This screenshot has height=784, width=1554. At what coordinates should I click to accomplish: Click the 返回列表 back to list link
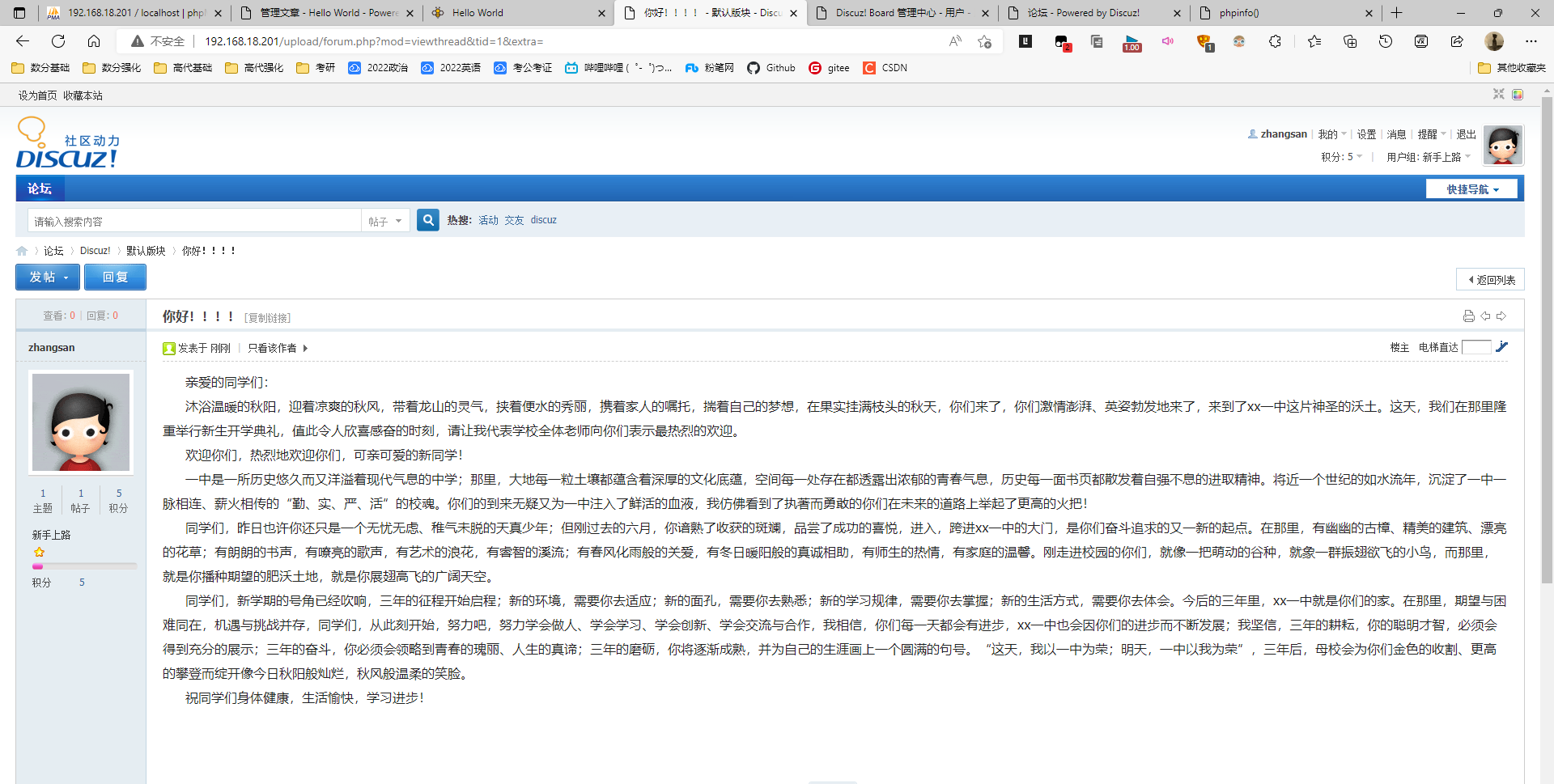1491,280
